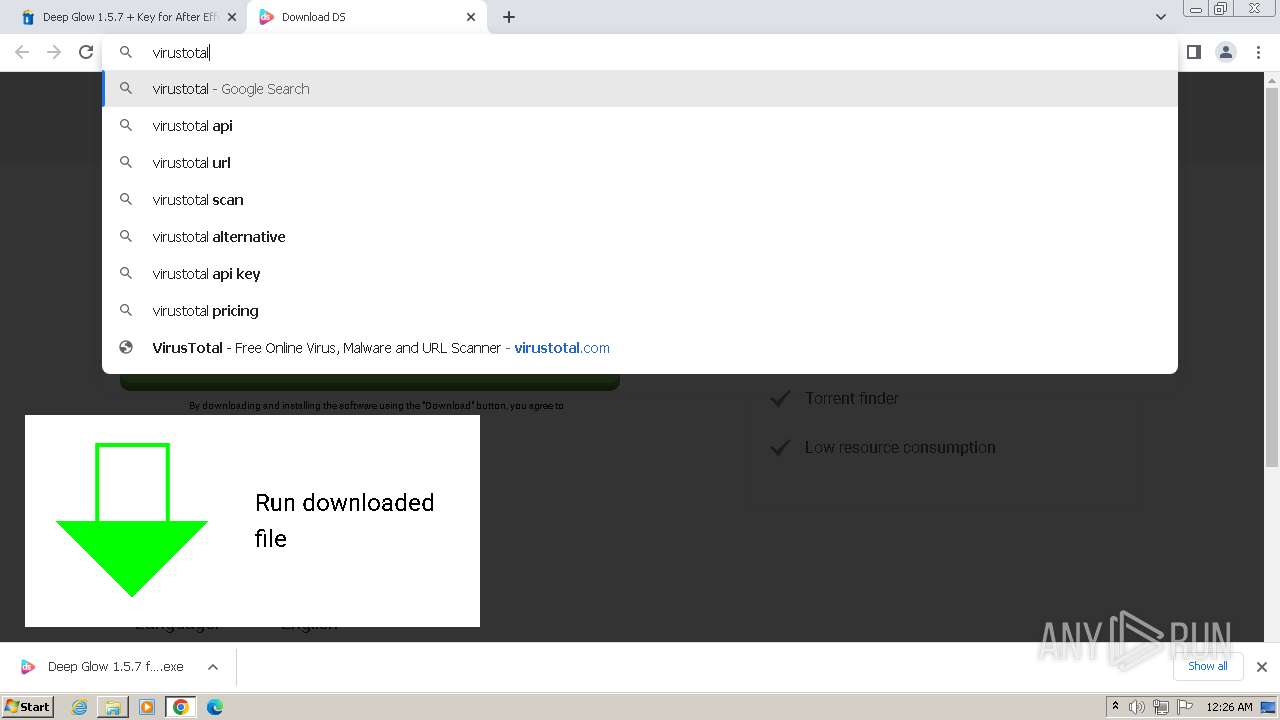This screenshot has height=720, width=1280.
Task: Open the Chrome side panel icon
Action: (x=1193, y=52)
